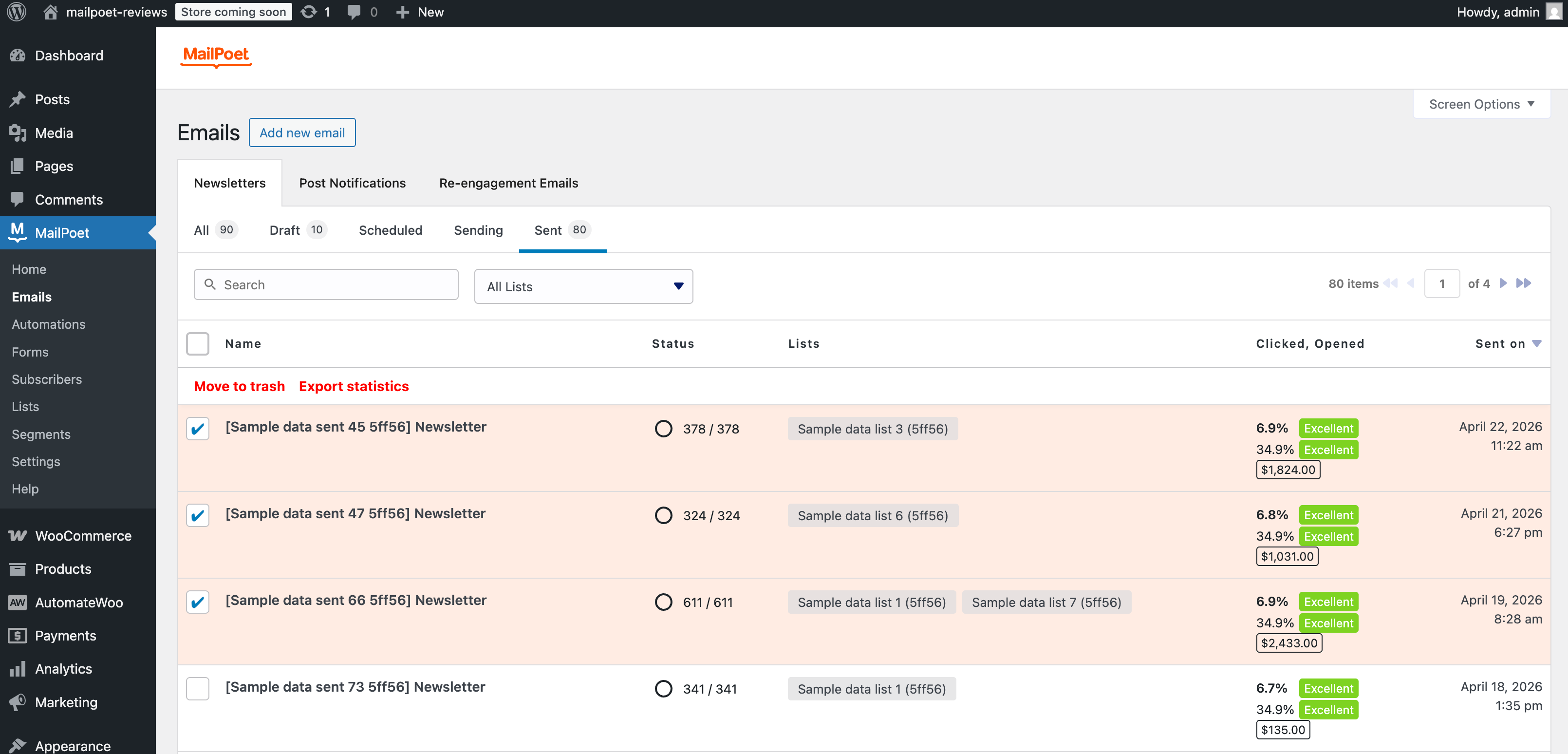Sort by the Name column header
Screen dimensions: 1568x754
[x=243, y=343]
